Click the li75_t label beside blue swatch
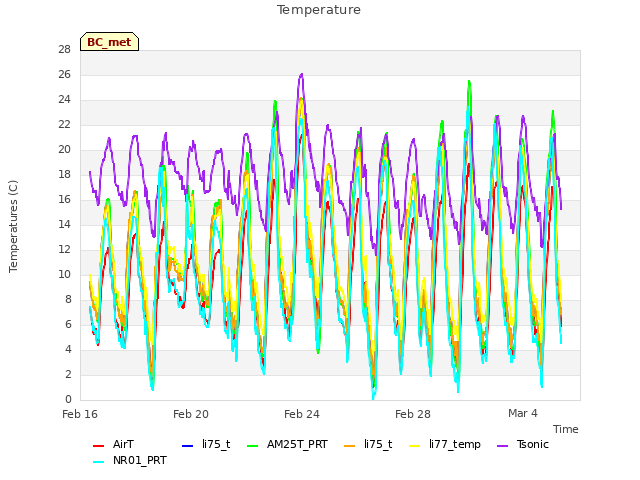Image resolution: width=640 pixels, height=480 pixels. click(216, 444)
